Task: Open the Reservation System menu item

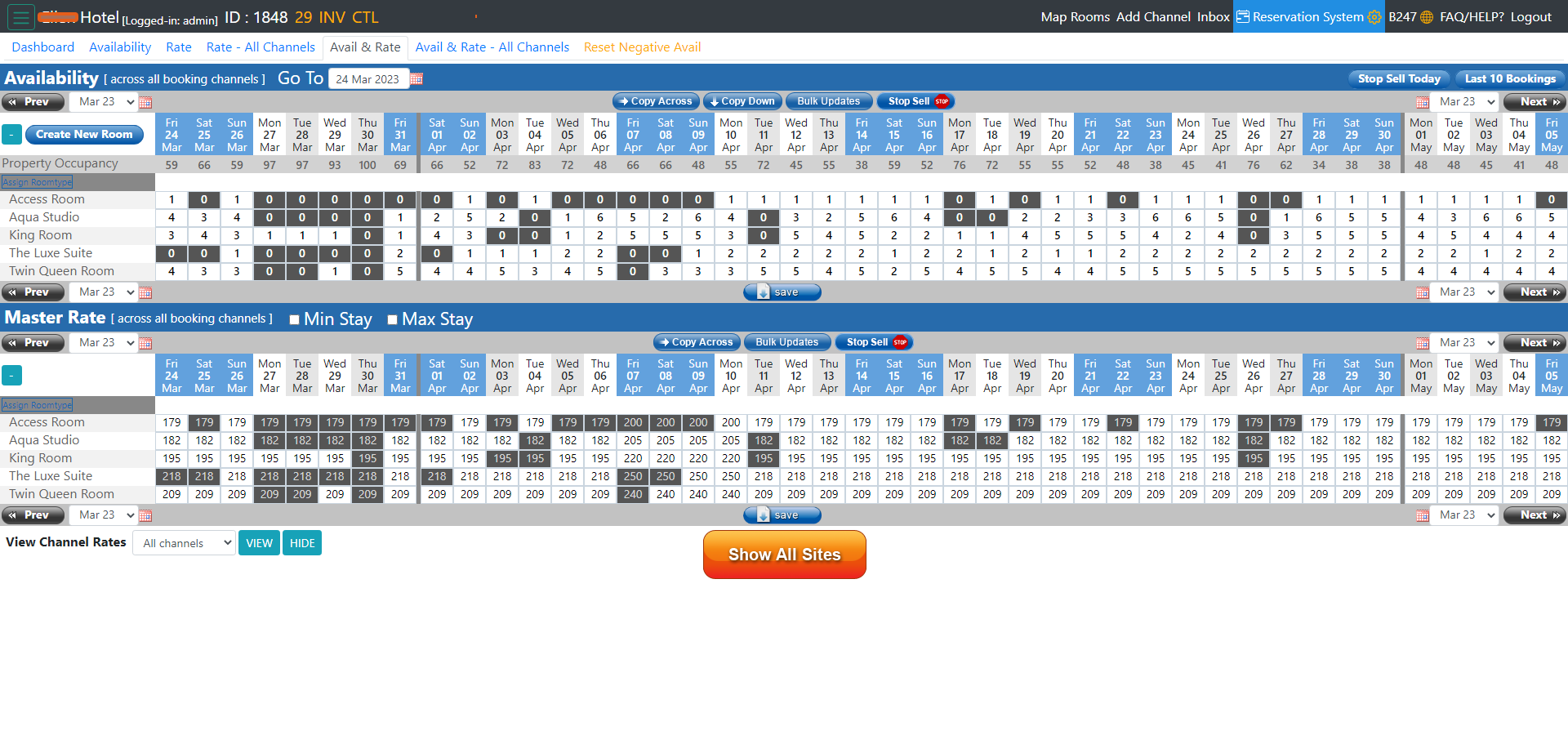Action: pos(1307,17)
